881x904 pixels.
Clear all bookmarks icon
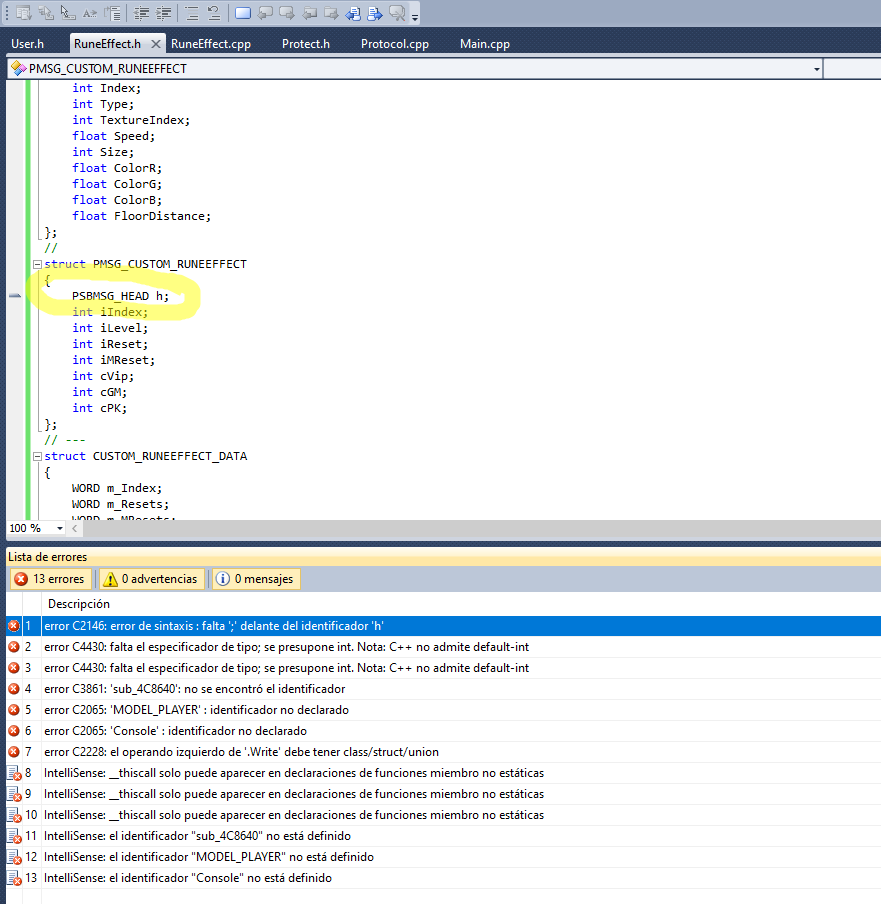point(397,13)
